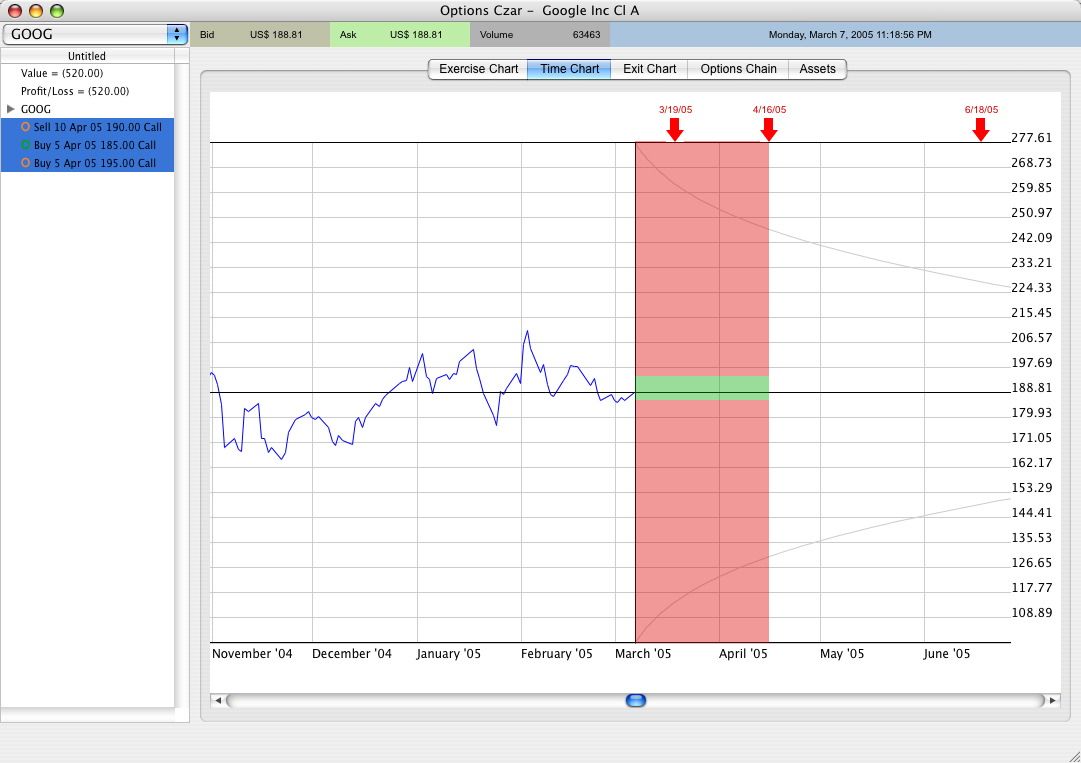Click the March '05 axis label

[x=643, y=653]
